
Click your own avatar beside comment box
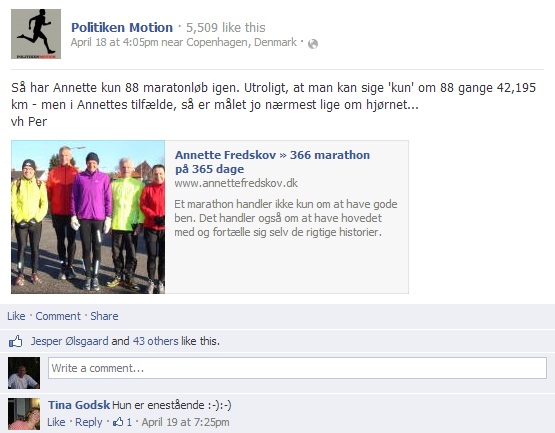point(24,373)
